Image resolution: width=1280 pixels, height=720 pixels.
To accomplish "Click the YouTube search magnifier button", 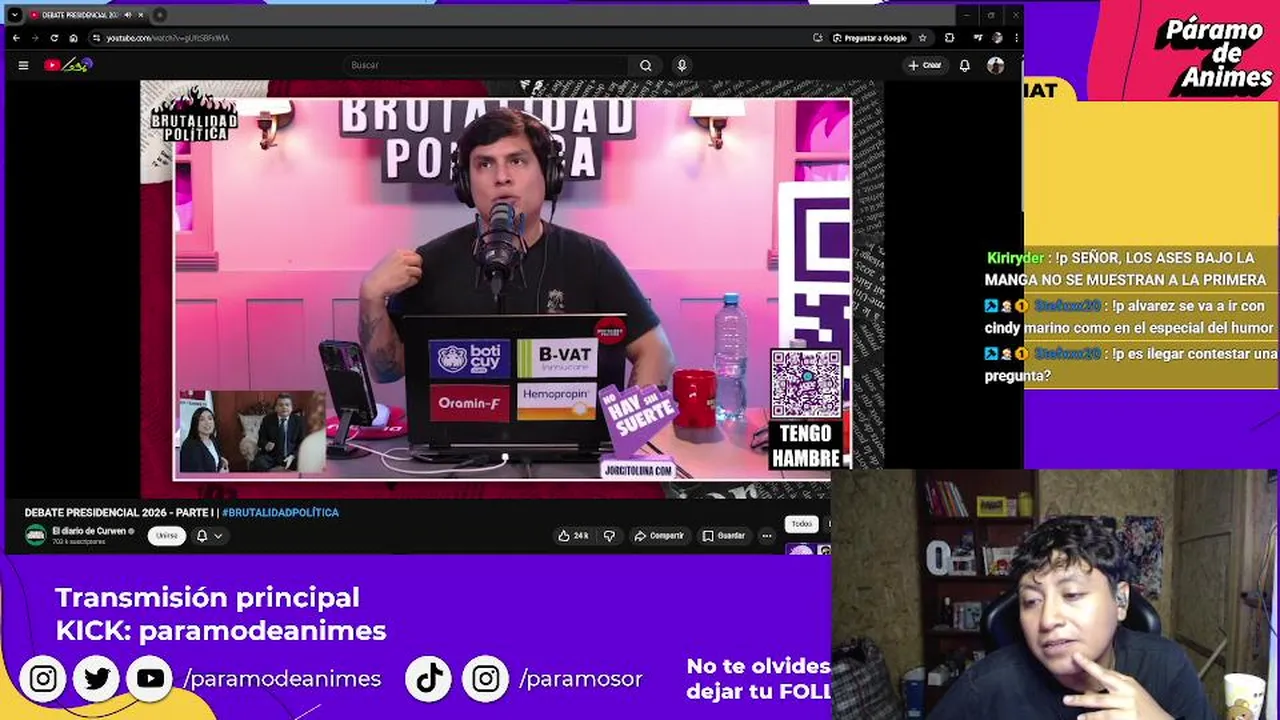I will (x=646, y=65).
